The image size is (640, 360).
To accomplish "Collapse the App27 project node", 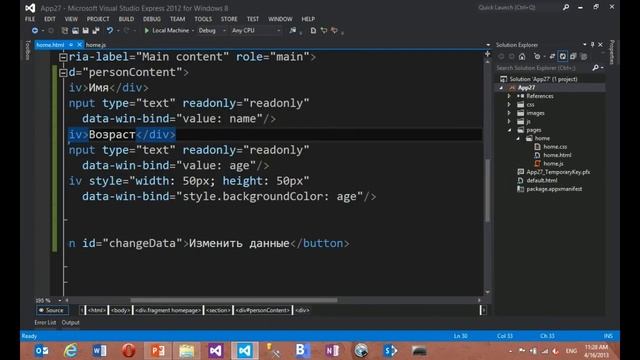I will pos(501,88).
